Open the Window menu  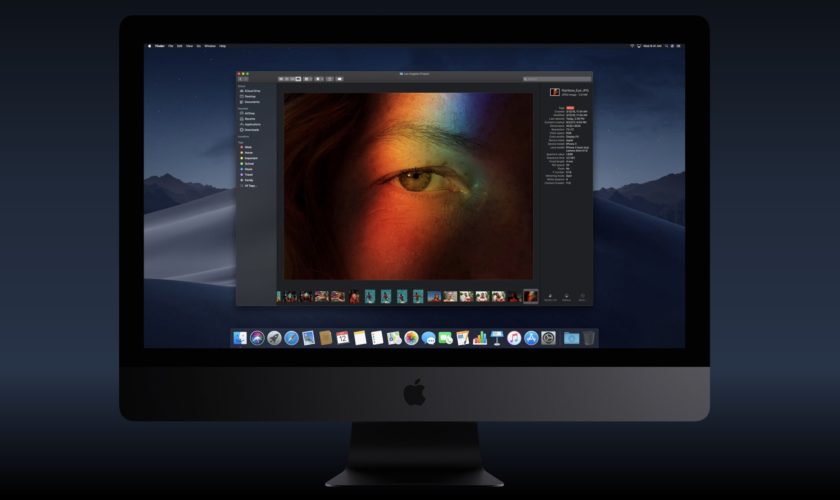pyautogui.click(x=209, y=46)
